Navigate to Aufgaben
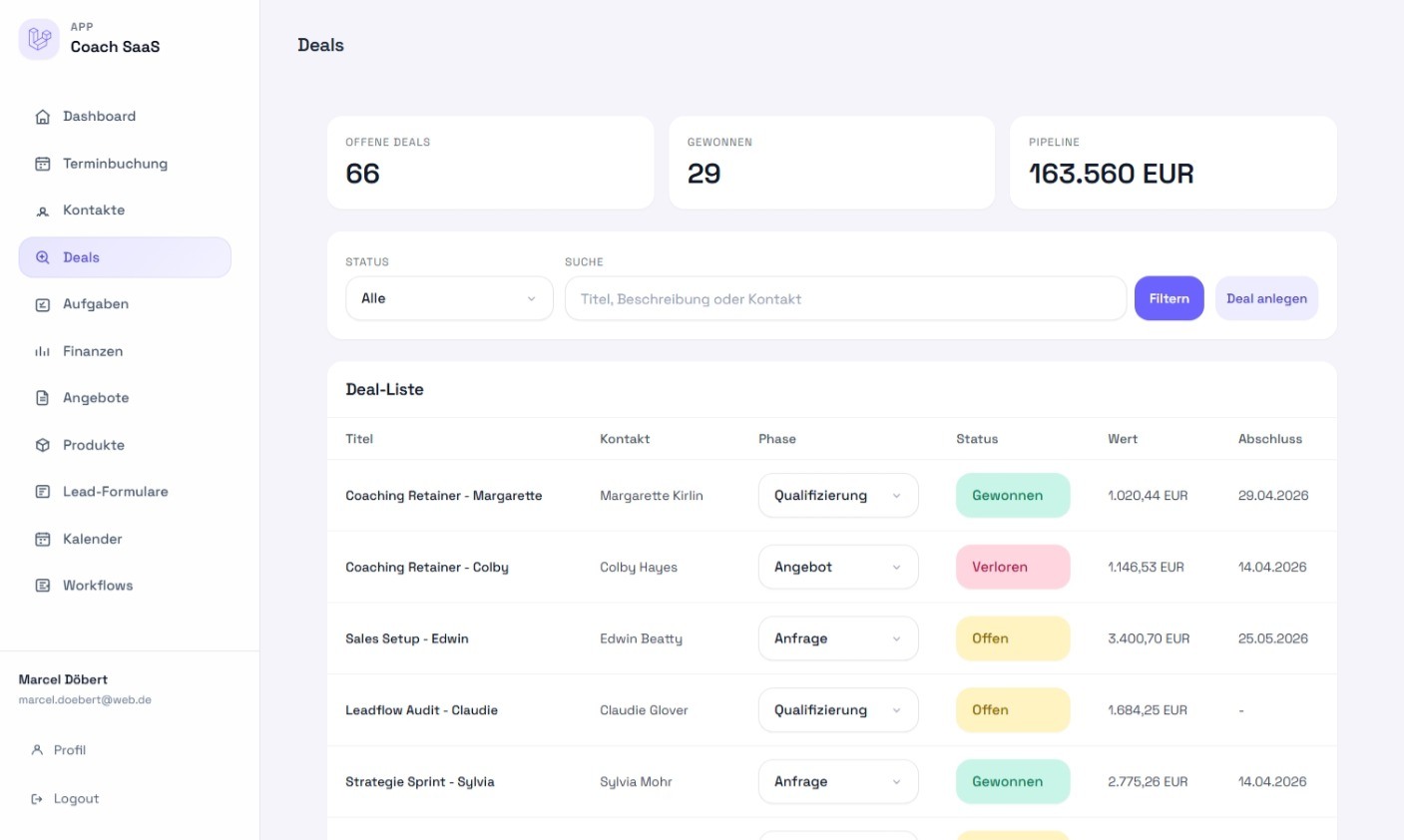The width and height of the screenshot is (1404, 840). point(125,304)
